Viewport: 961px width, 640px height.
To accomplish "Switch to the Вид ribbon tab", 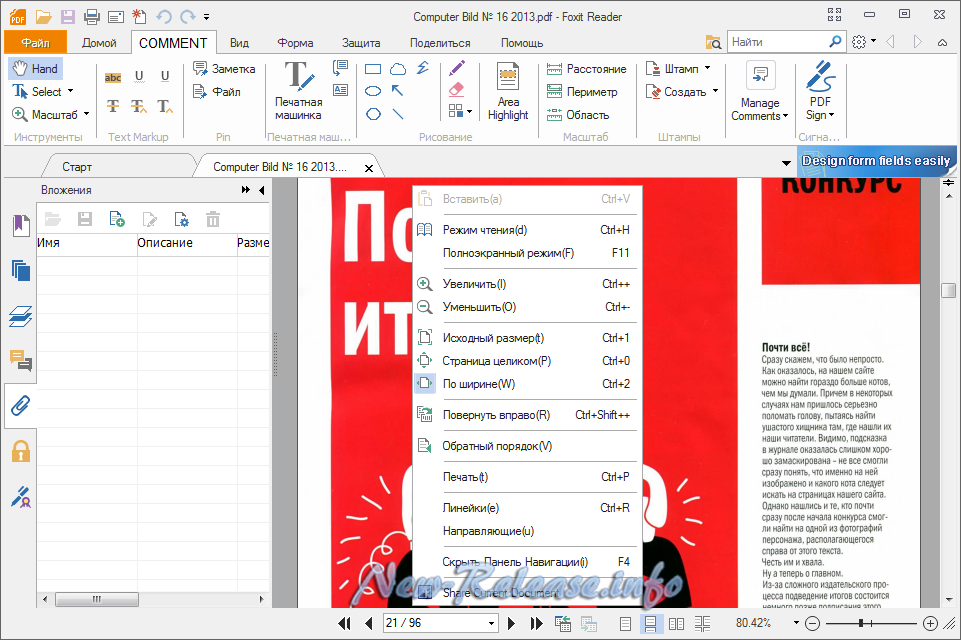I will [239, 43].
